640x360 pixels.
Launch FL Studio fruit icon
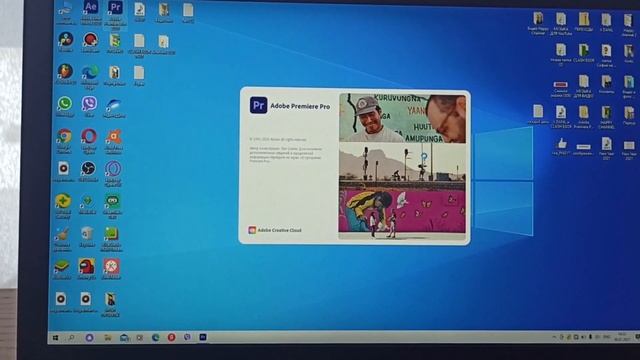pyautogui.click(x=65, y=71)
